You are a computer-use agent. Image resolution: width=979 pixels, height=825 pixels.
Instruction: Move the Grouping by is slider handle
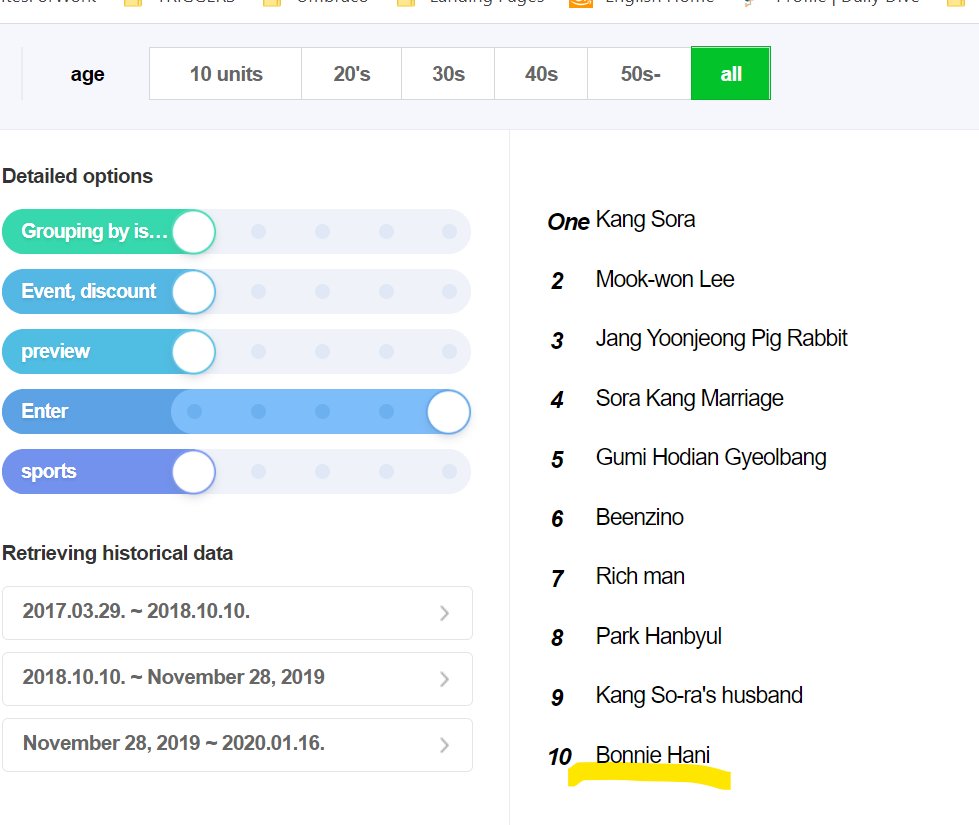click(193, 231)
